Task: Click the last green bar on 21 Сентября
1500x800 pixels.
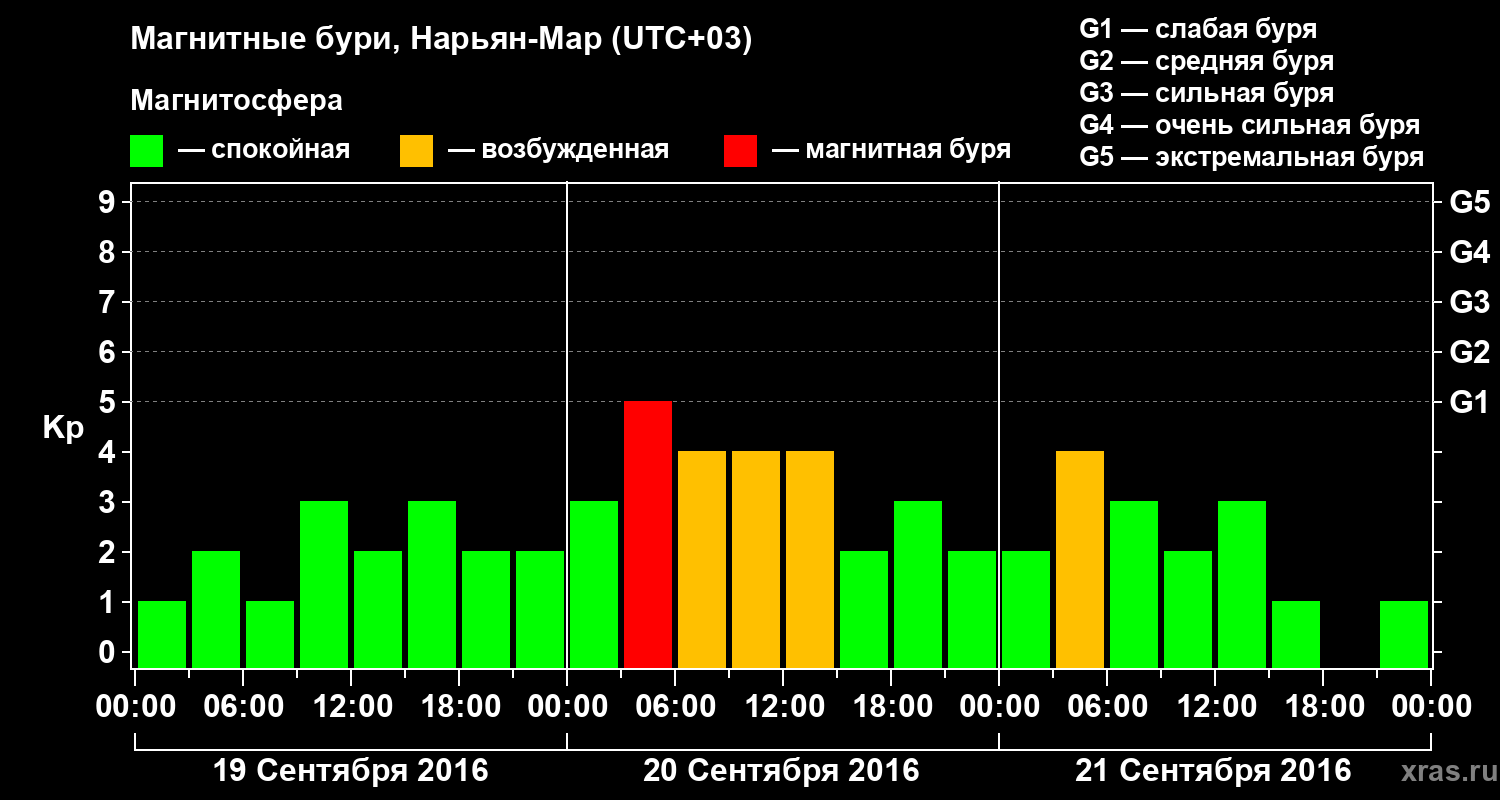Action: click(1404, 634)
